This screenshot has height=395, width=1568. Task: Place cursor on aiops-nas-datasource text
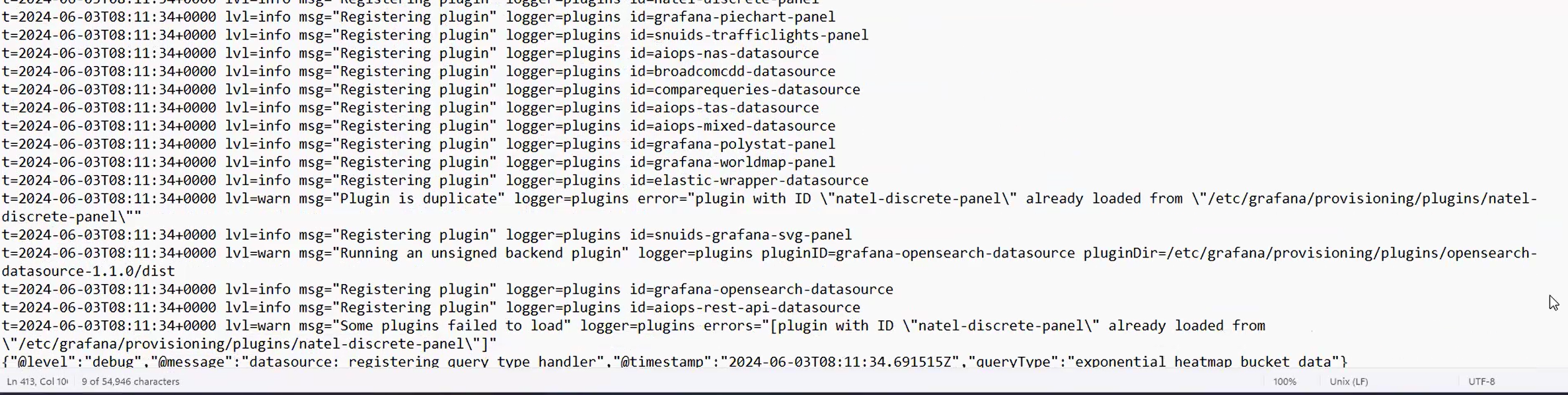tap(735, 54)
